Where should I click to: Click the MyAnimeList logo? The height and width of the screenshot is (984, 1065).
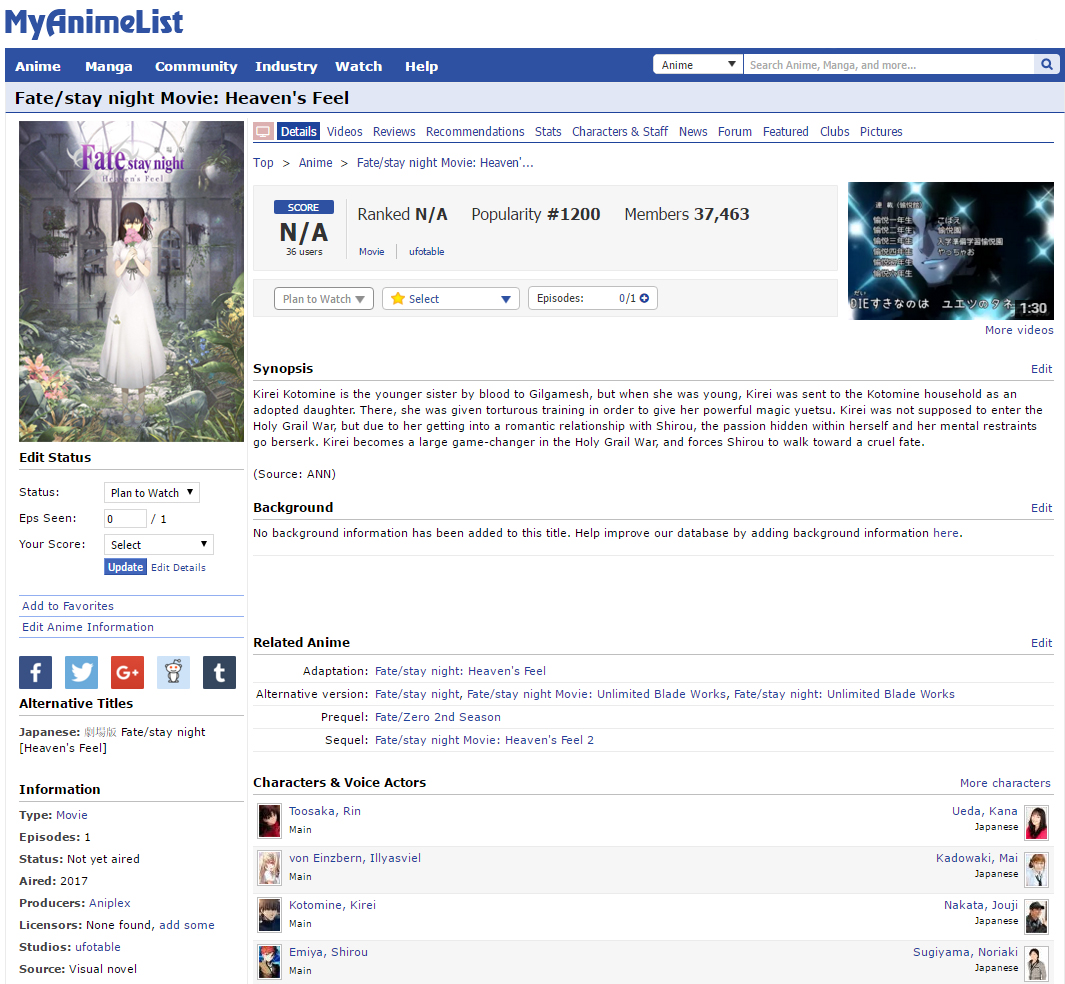[x=94, y=22]
